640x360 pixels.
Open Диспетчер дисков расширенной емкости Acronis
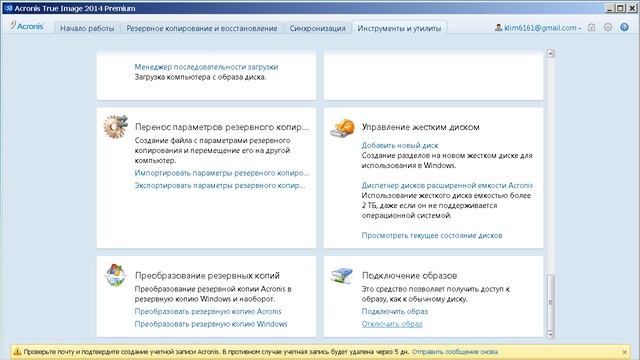tap(447, 185)
